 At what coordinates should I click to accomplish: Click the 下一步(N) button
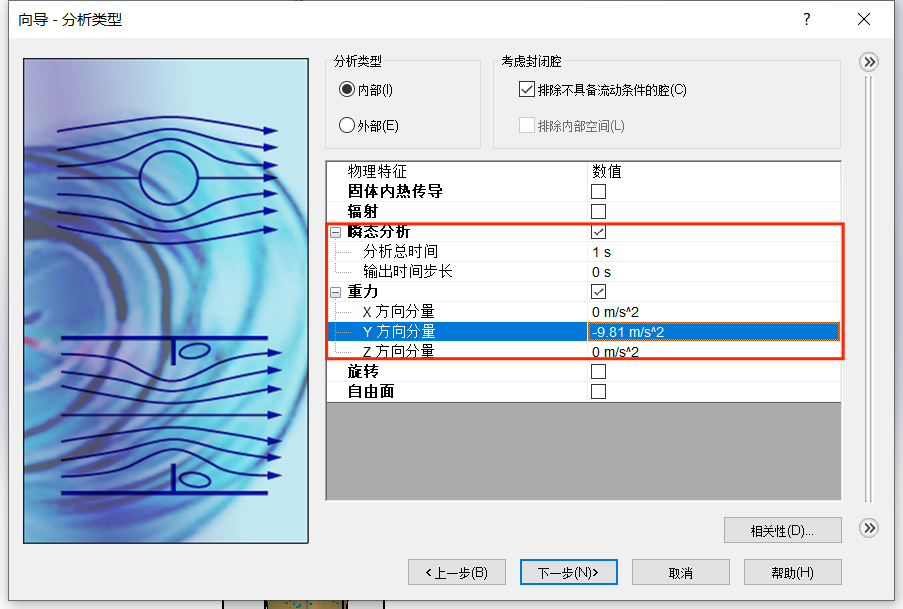[568, 572]
